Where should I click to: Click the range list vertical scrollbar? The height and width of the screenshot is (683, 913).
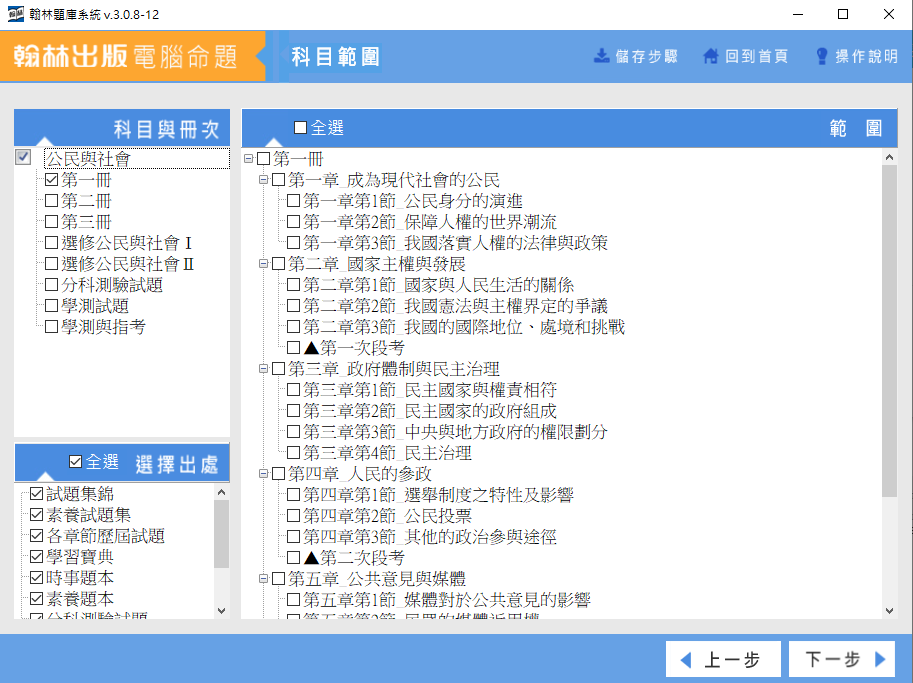click(890, 330)
